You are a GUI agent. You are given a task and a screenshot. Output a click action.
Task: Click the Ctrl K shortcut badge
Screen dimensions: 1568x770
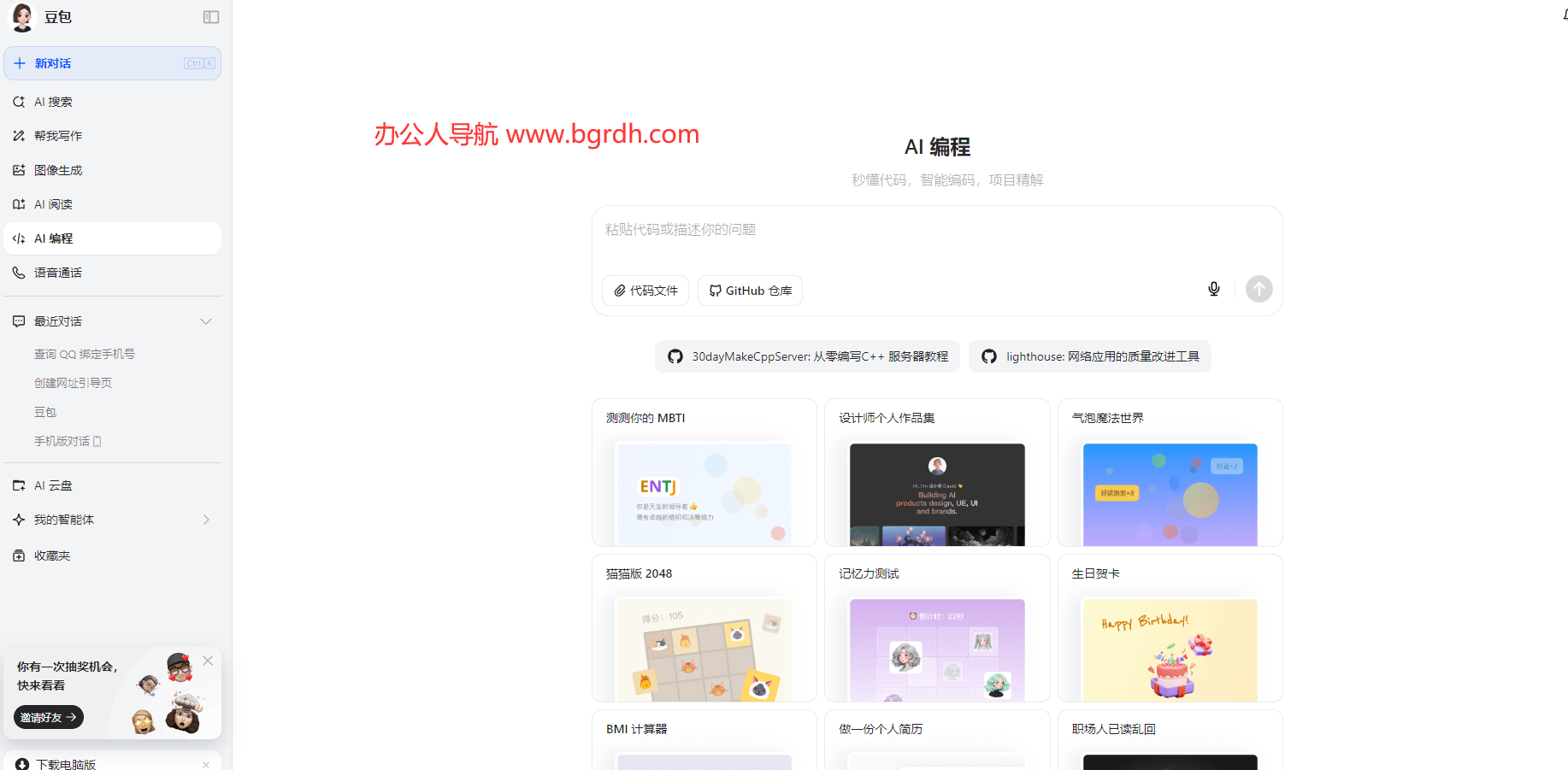(x=199, y=63)
